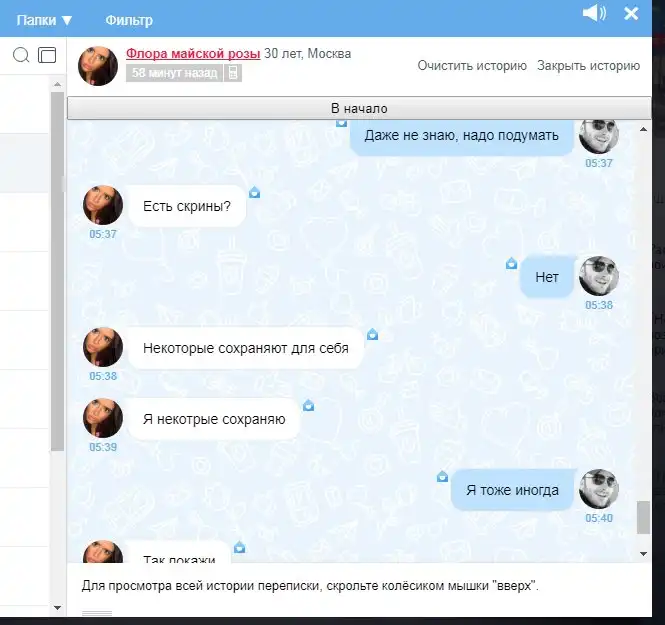Open the Фильтр menu
The width and height of the screenshot is (665, 625).
(x=129, y=20)
